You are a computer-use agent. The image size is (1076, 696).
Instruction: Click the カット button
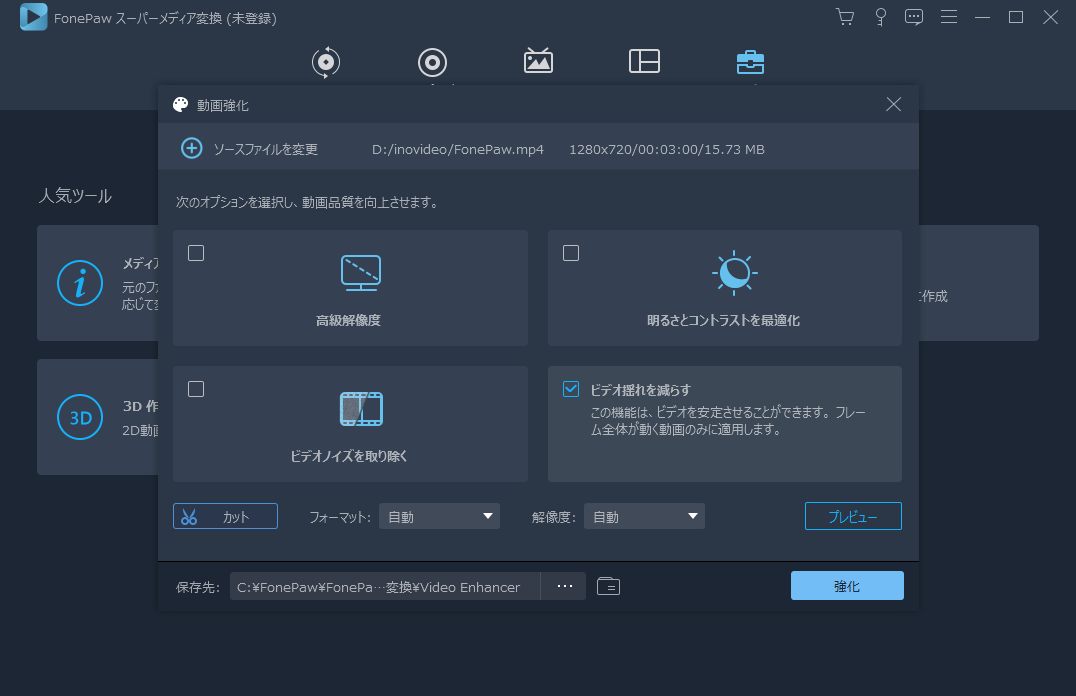click(x=225, y=516)
